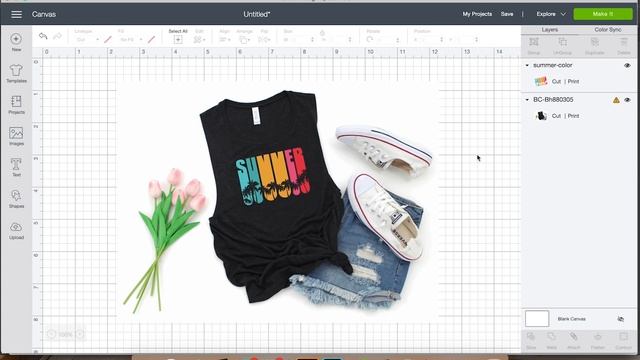Click the zoom-out button on canvas

pos(51,334)
